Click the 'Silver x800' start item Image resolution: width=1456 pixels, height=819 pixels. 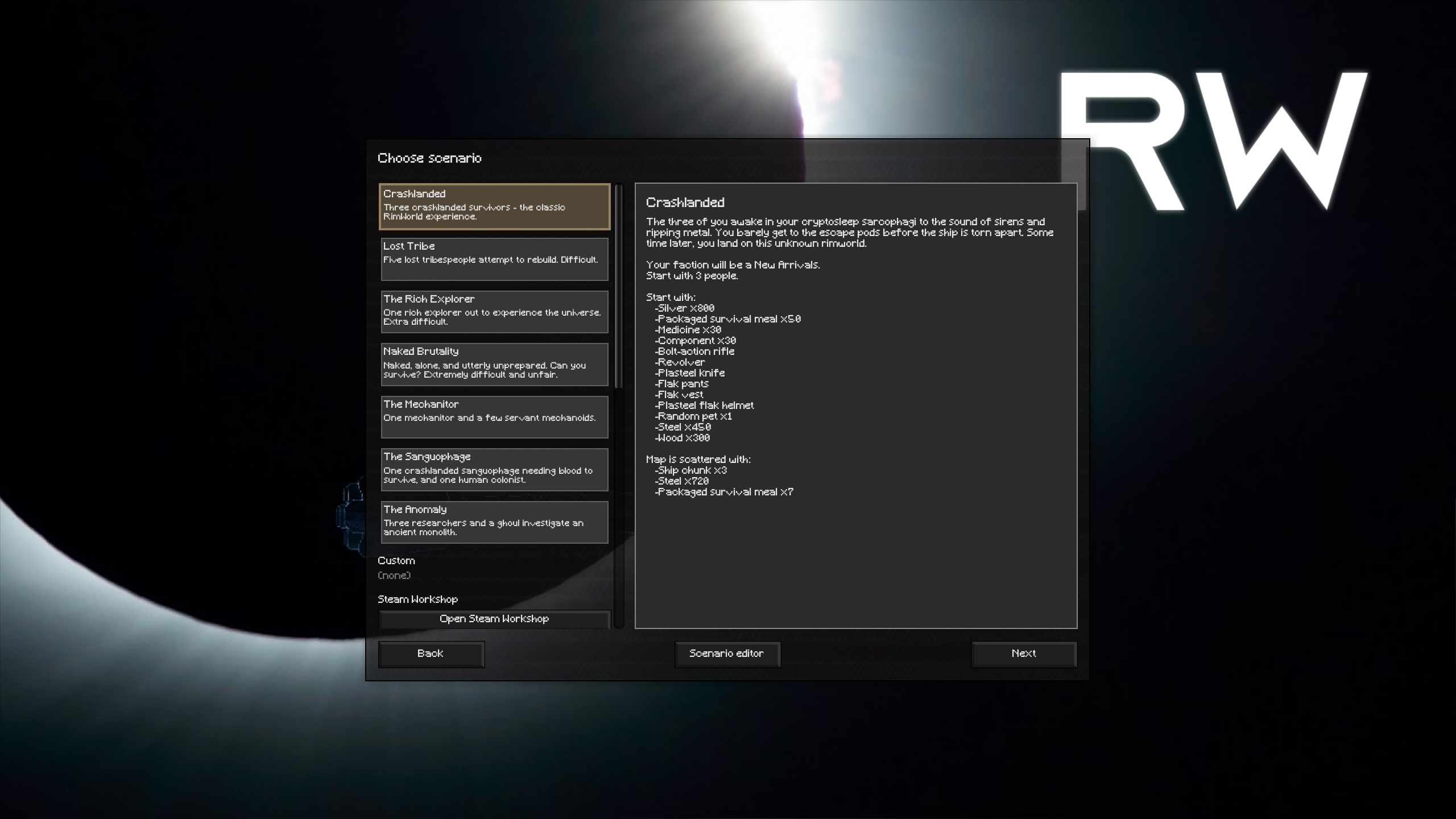tap(685, 308)
